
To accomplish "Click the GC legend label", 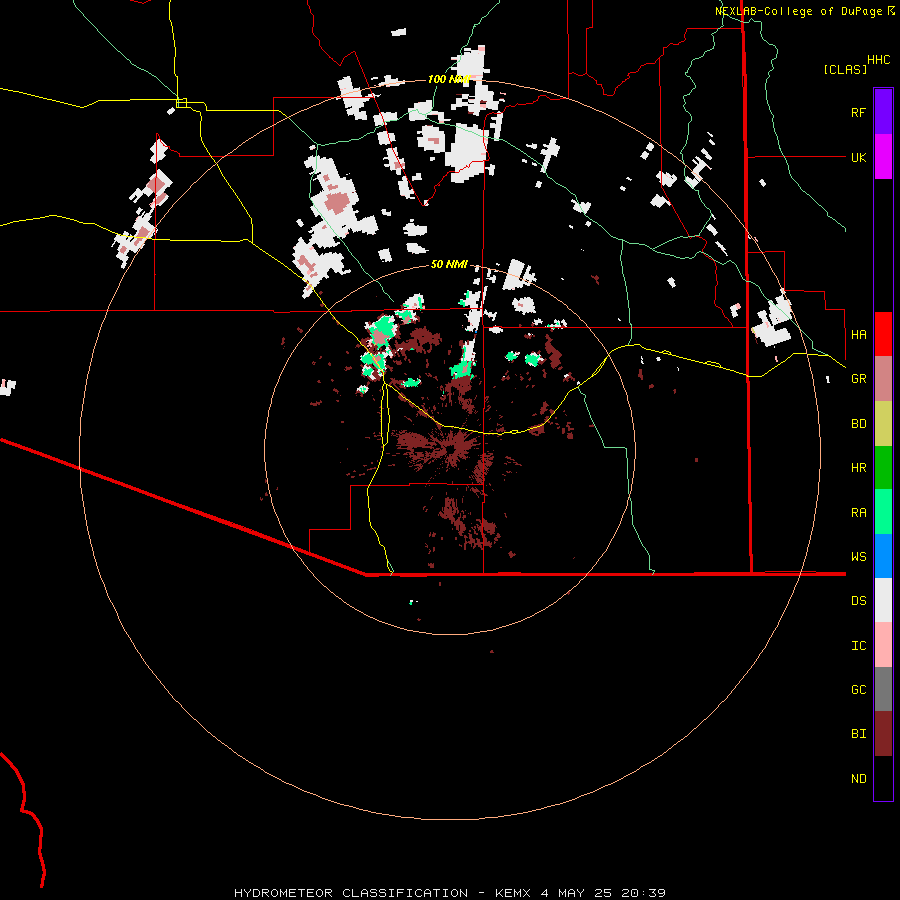I will (858, 690).
